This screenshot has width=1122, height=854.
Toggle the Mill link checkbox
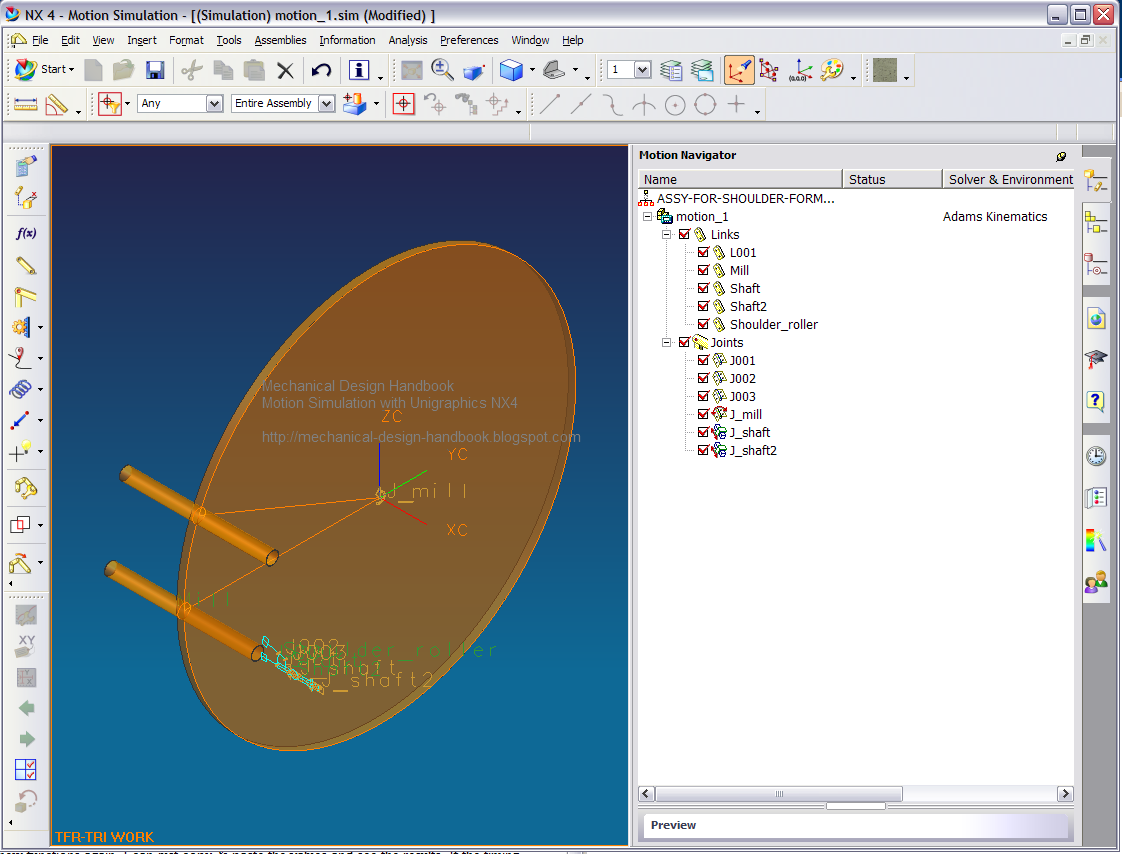(703, 270)
